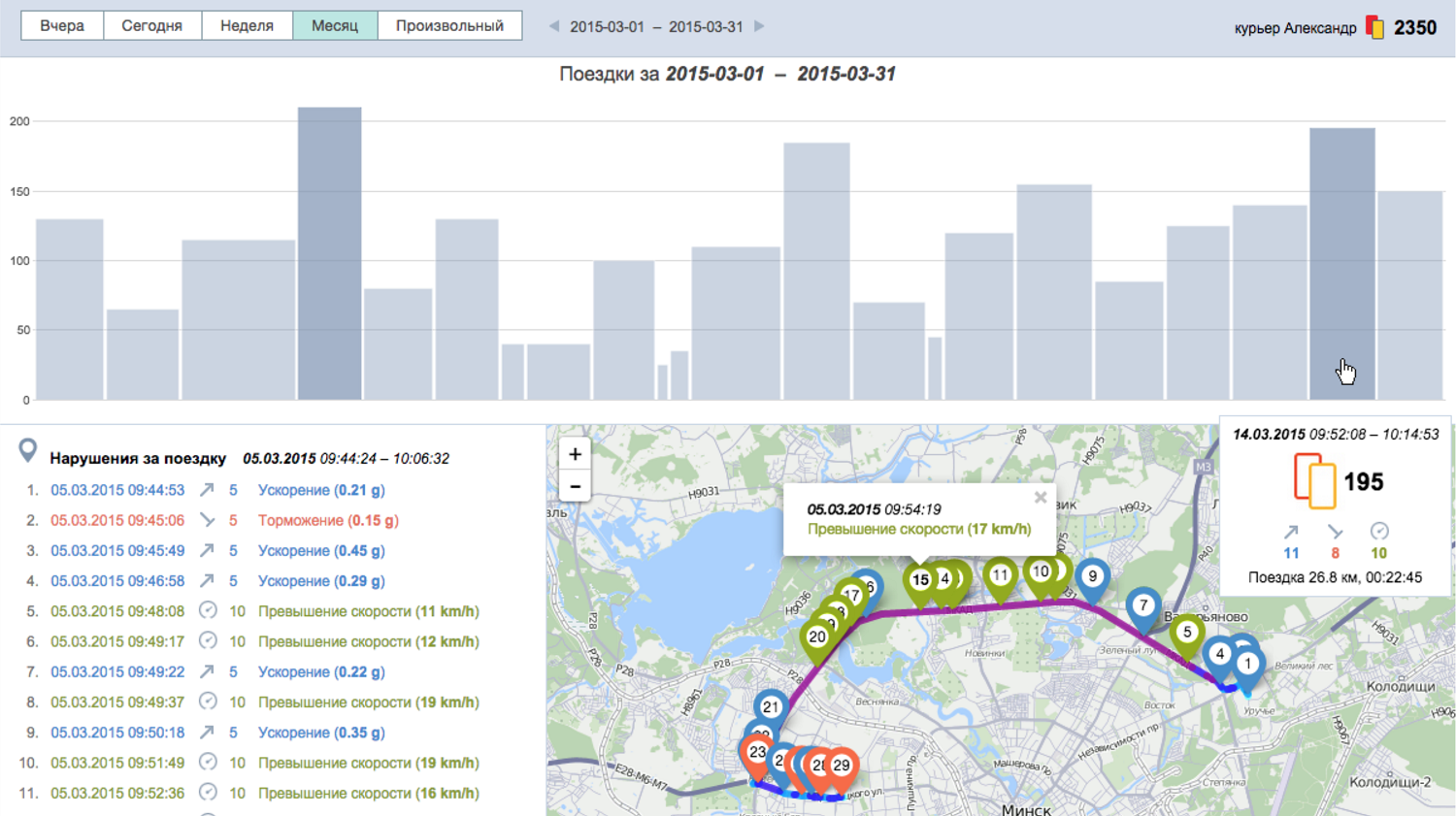
Task: Select blue map marker 1 at route start
Action: (x=1247, y=667)
